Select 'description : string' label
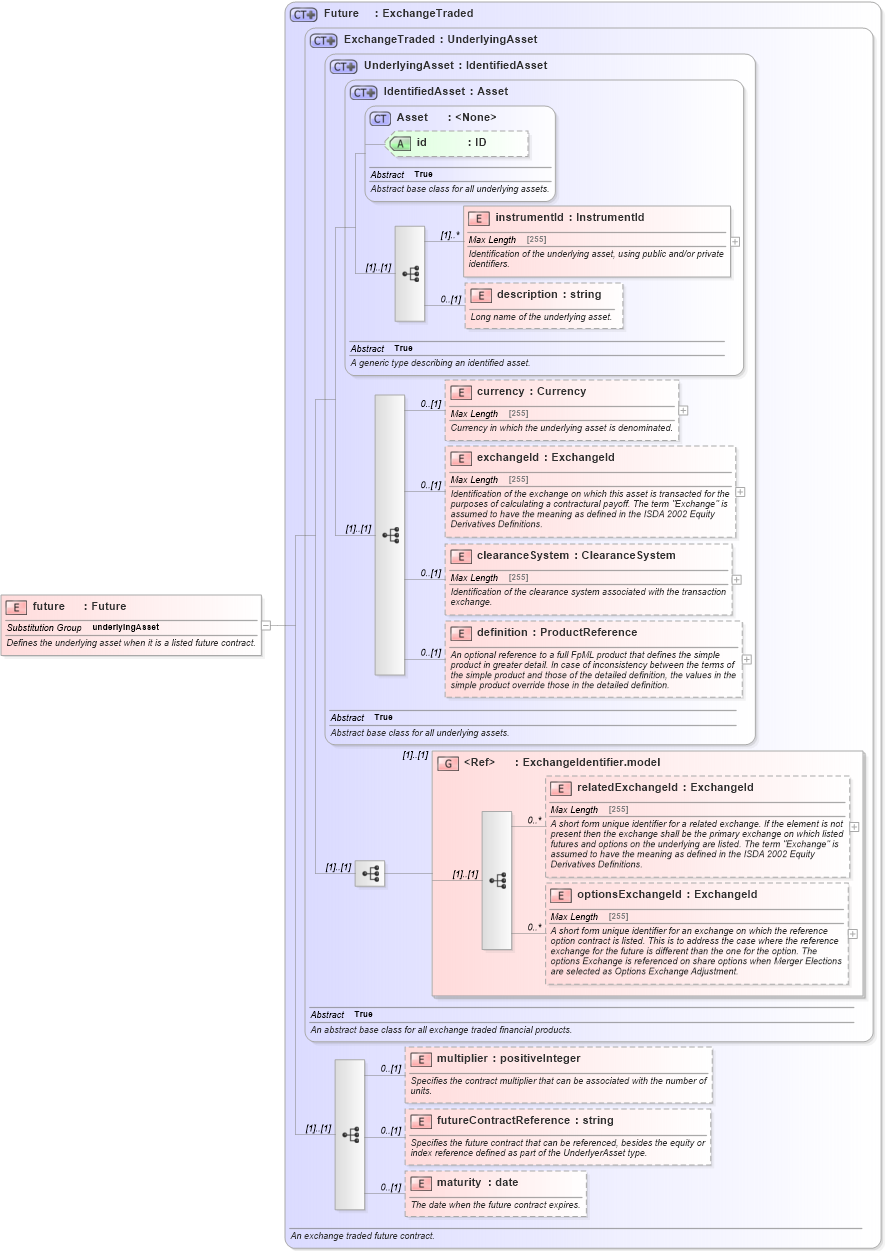Image resolution: width=886 pixels, height=1251 pixels. (549, 295)
